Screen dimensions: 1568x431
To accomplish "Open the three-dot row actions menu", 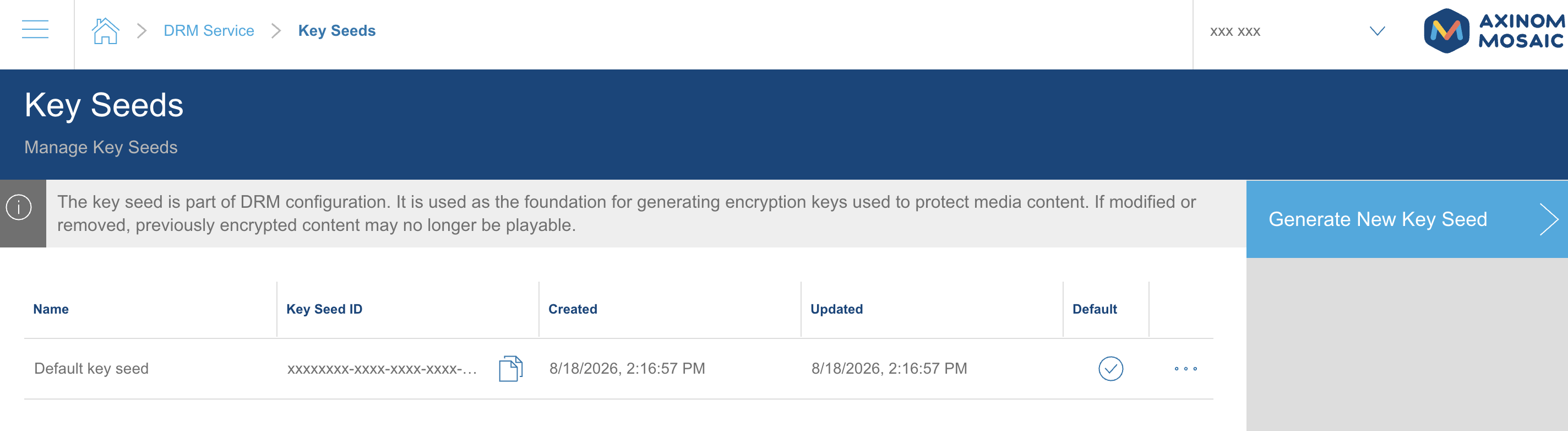I will (x=1186, y=369).
